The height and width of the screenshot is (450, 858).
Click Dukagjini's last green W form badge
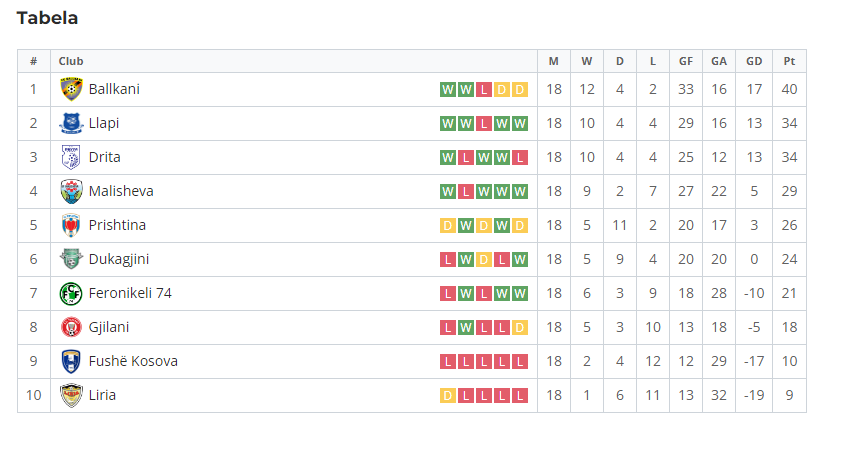520,259
